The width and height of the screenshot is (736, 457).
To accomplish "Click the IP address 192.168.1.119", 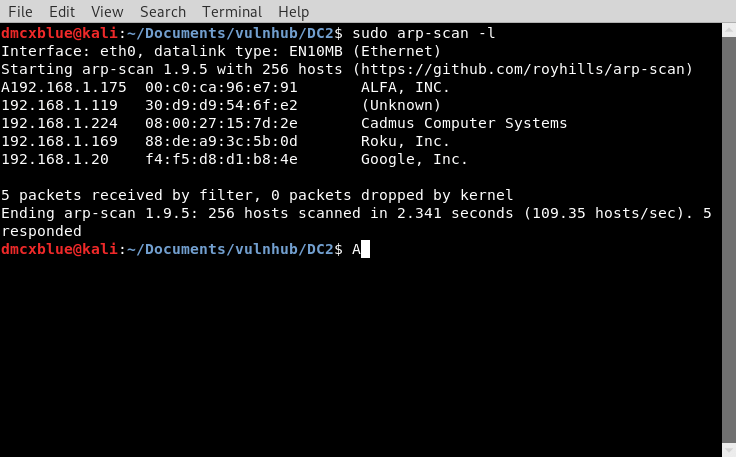I will point(59,105).
